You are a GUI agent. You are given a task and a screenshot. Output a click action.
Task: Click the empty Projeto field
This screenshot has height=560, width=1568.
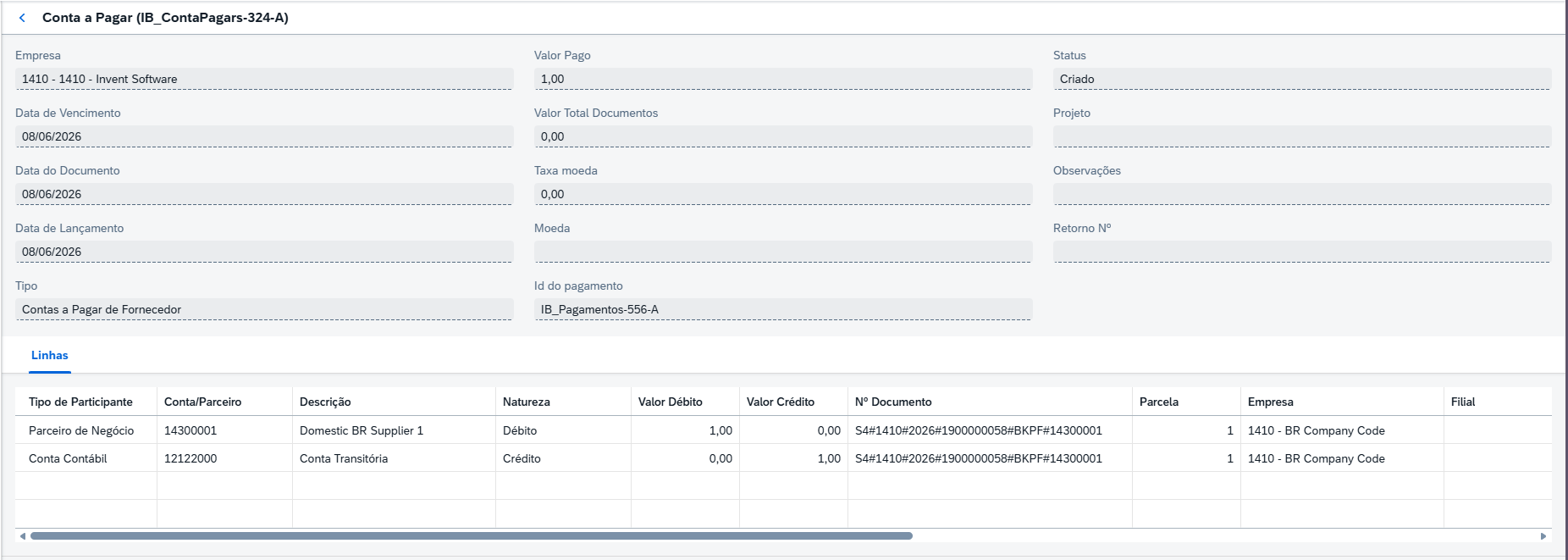[x=1302, y=136]
